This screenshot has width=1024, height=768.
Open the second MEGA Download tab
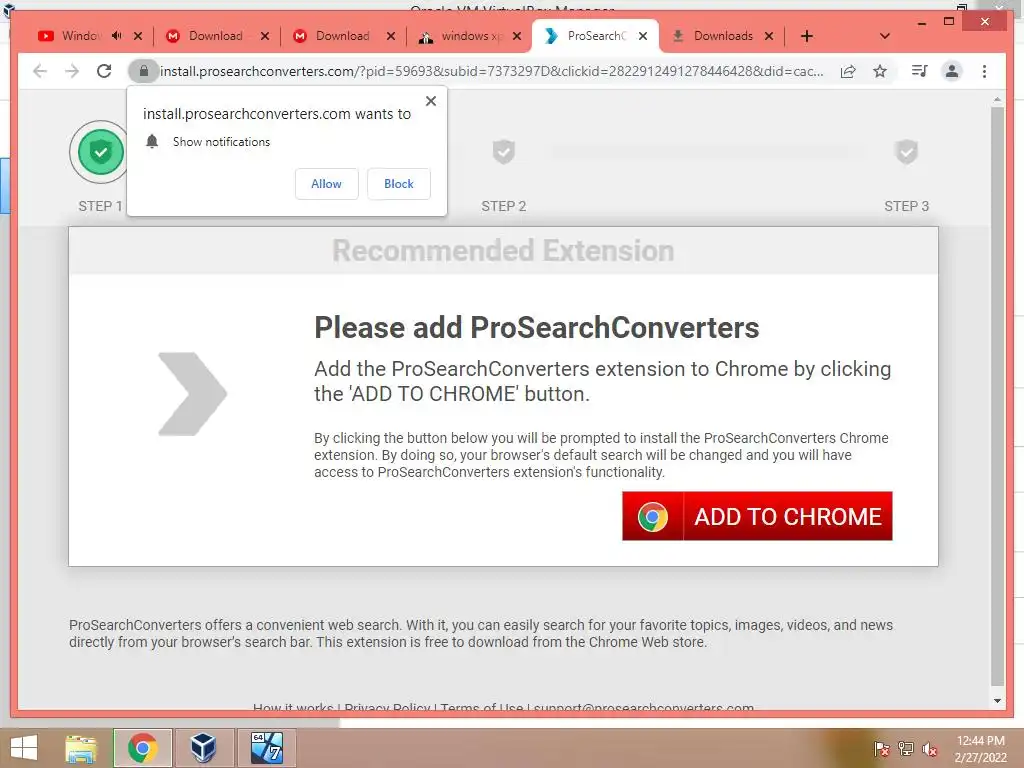[333, 36]
